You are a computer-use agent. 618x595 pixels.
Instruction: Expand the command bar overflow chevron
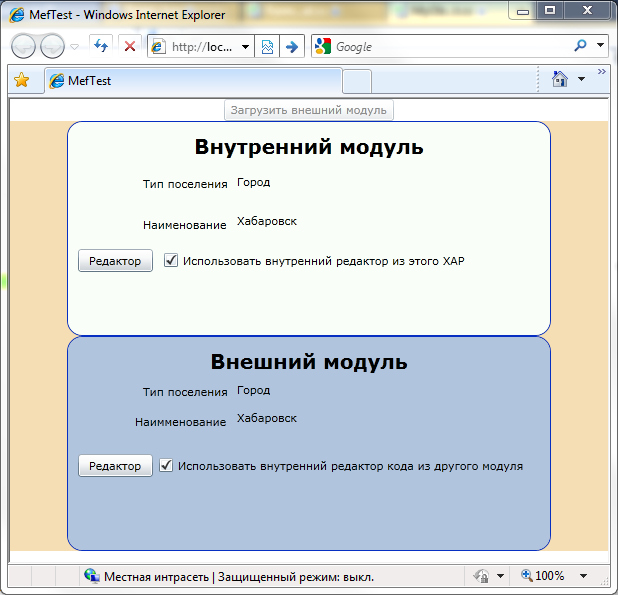click(x=601, y=72)
